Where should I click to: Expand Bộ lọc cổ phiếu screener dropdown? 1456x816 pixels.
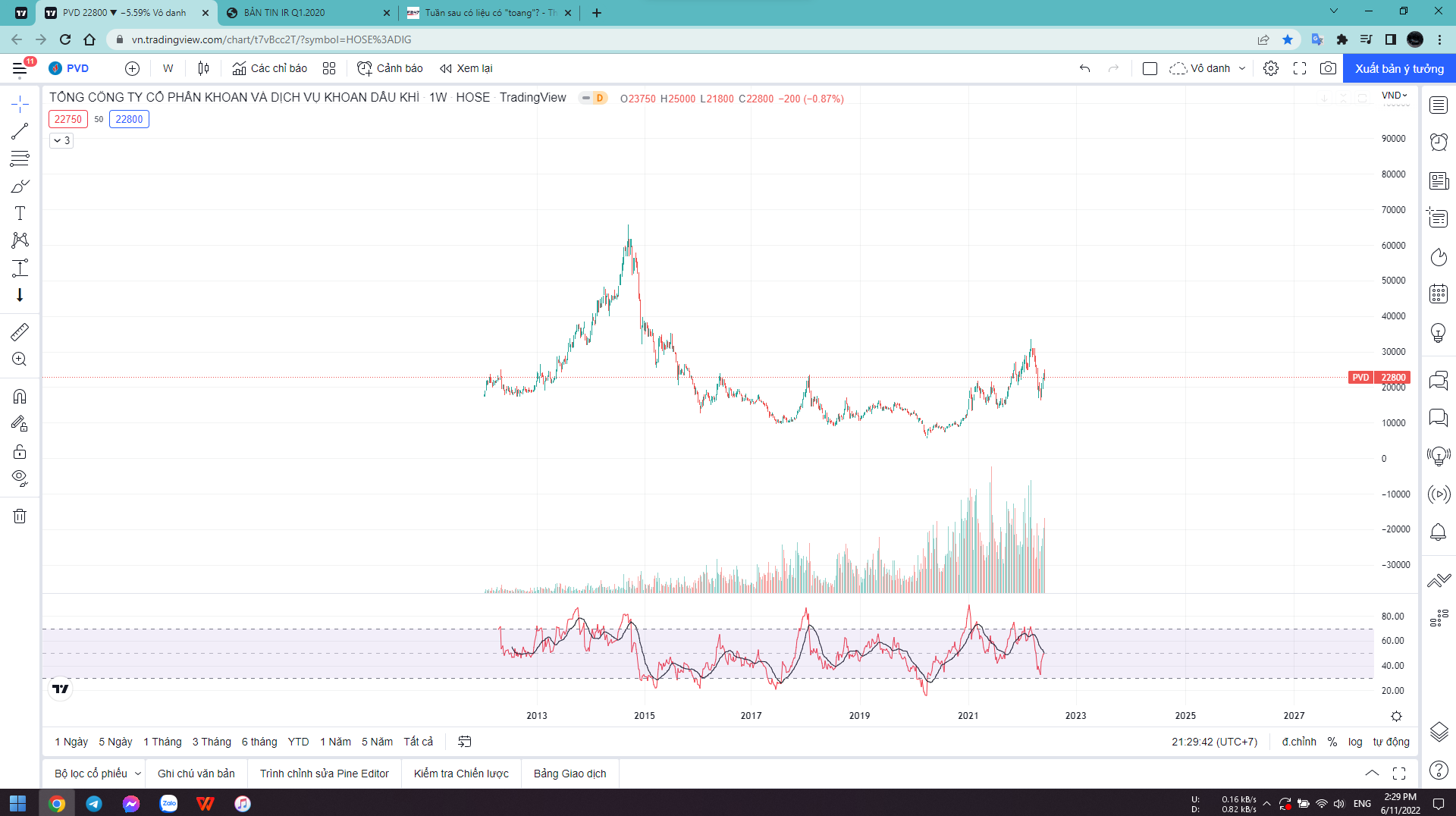(x=138, y=774)
